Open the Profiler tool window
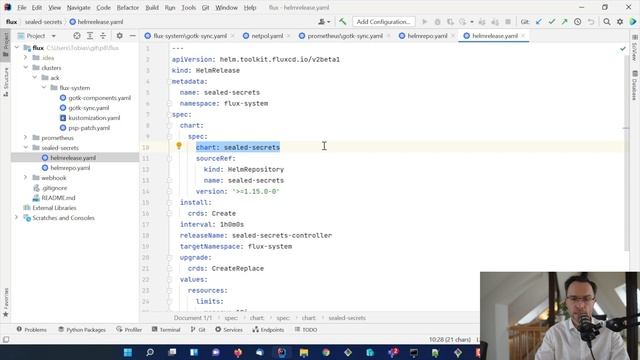 point(129,329)
